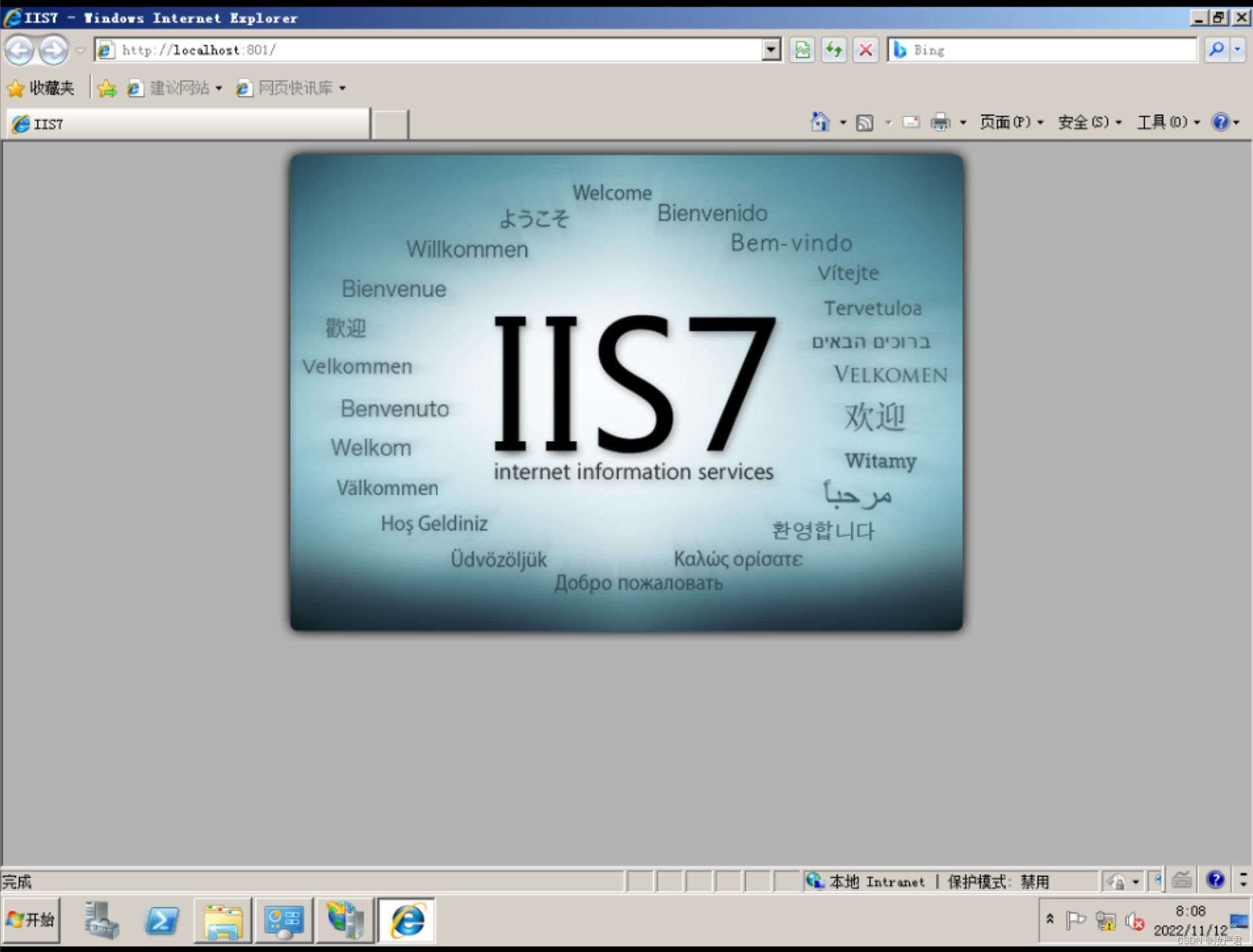Stop loading with the red X icon
The height and width of the screenshot is (952, 1253).
point(866,50)
